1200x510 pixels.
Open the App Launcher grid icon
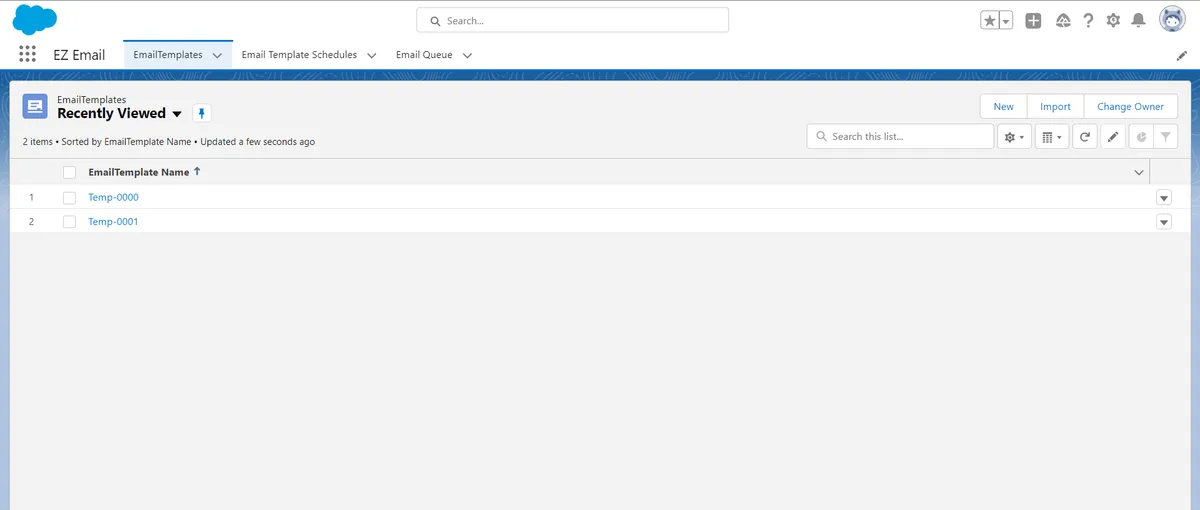tap(27, 55)
